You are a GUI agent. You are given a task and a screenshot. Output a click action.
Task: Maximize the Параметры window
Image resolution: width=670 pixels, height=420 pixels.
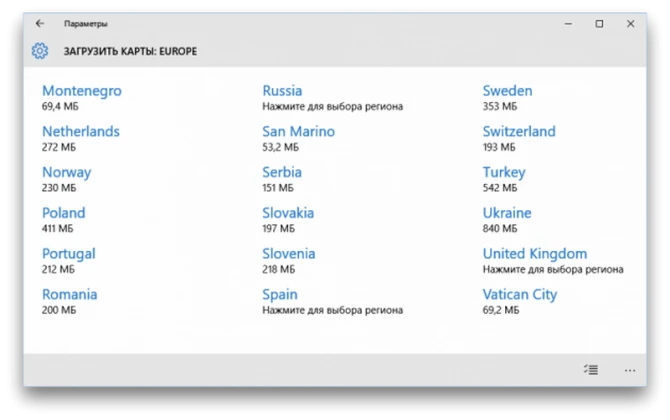599,24
